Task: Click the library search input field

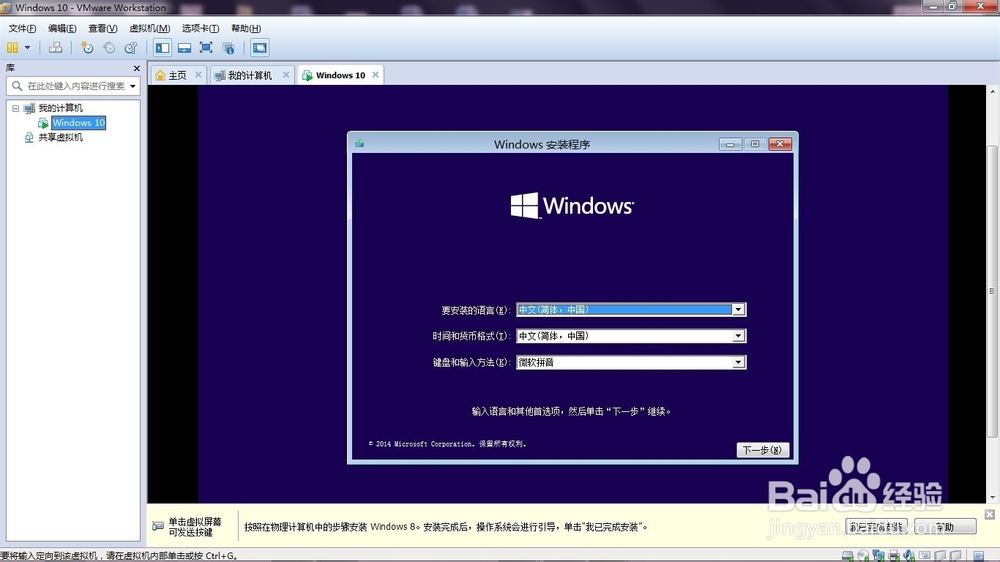Action: click(x=75, y=85)
